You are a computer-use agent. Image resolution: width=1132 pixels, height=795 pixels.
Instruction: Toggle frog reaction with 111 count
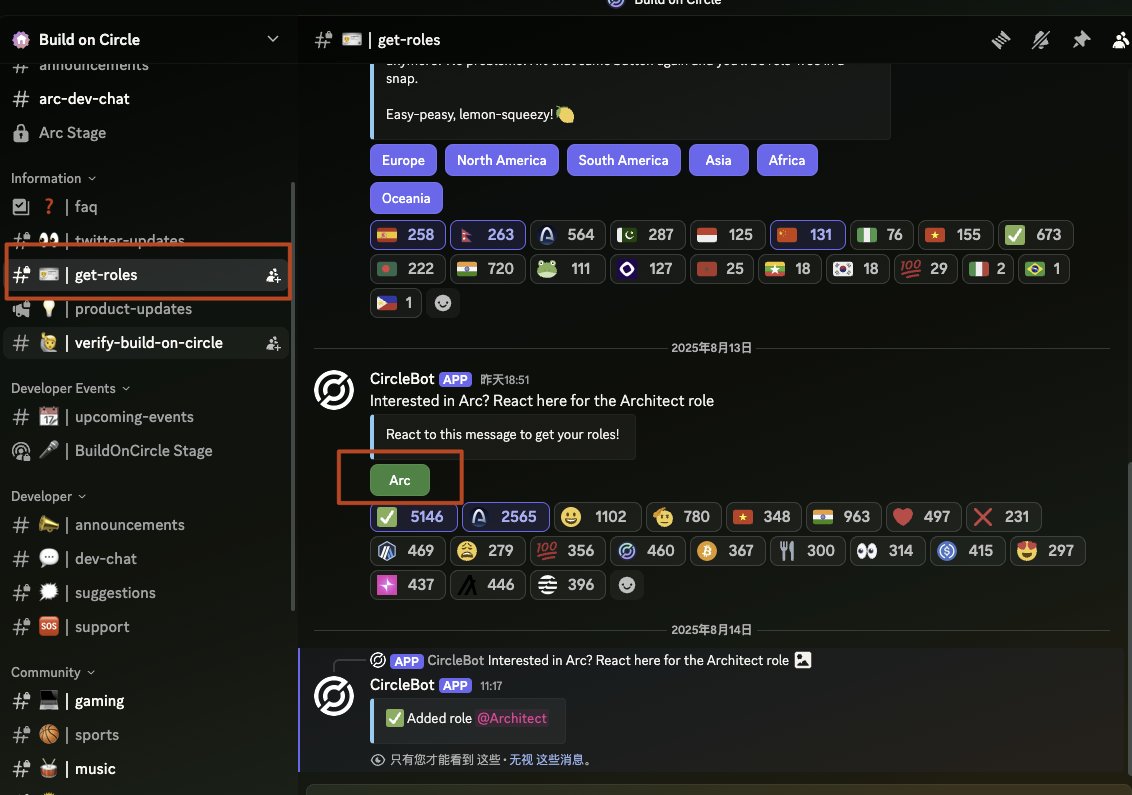(567, 269)
